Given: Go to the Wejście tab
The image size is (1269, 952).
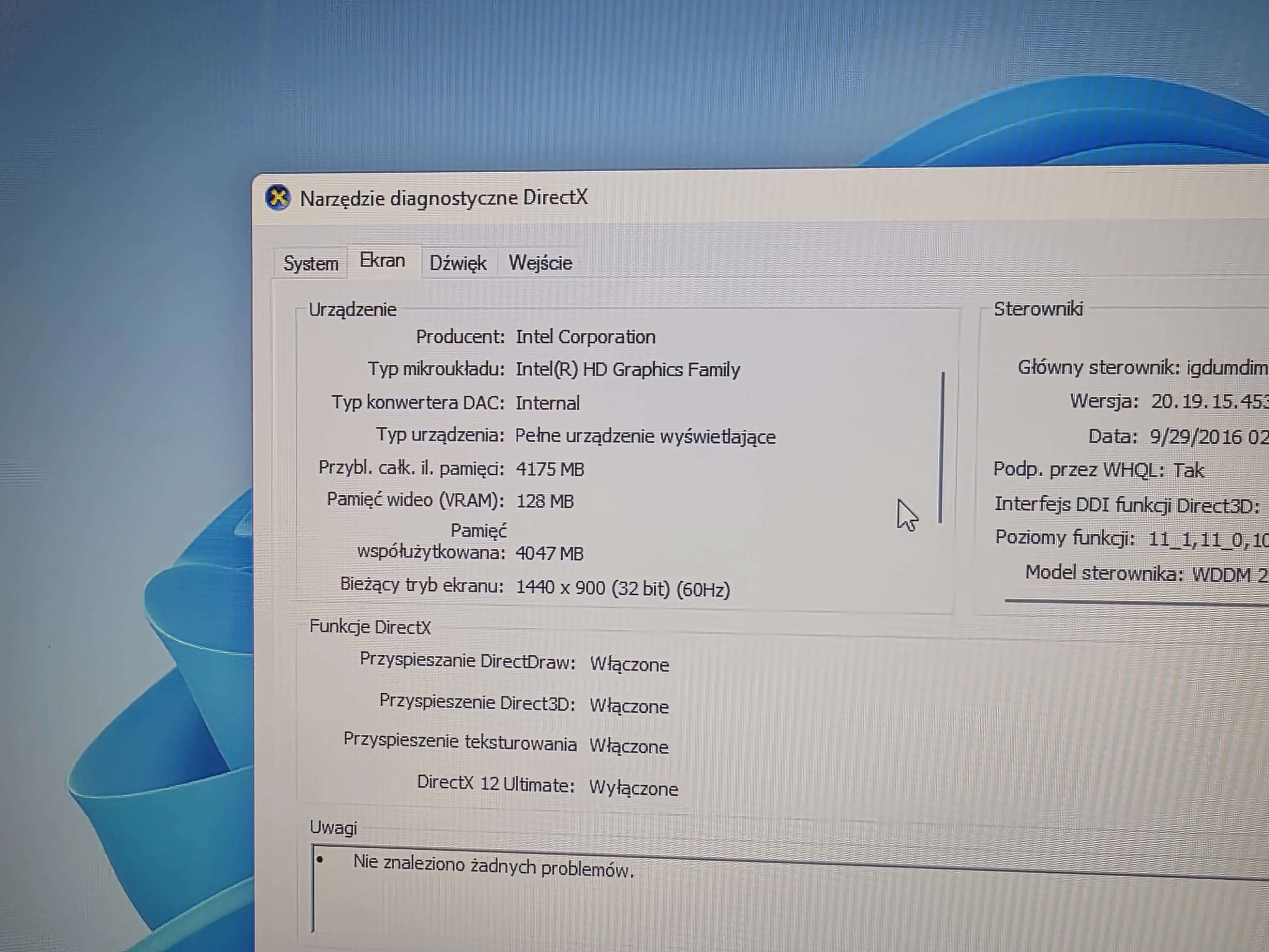Looking at the screenshot, I should tap(540, 263).
